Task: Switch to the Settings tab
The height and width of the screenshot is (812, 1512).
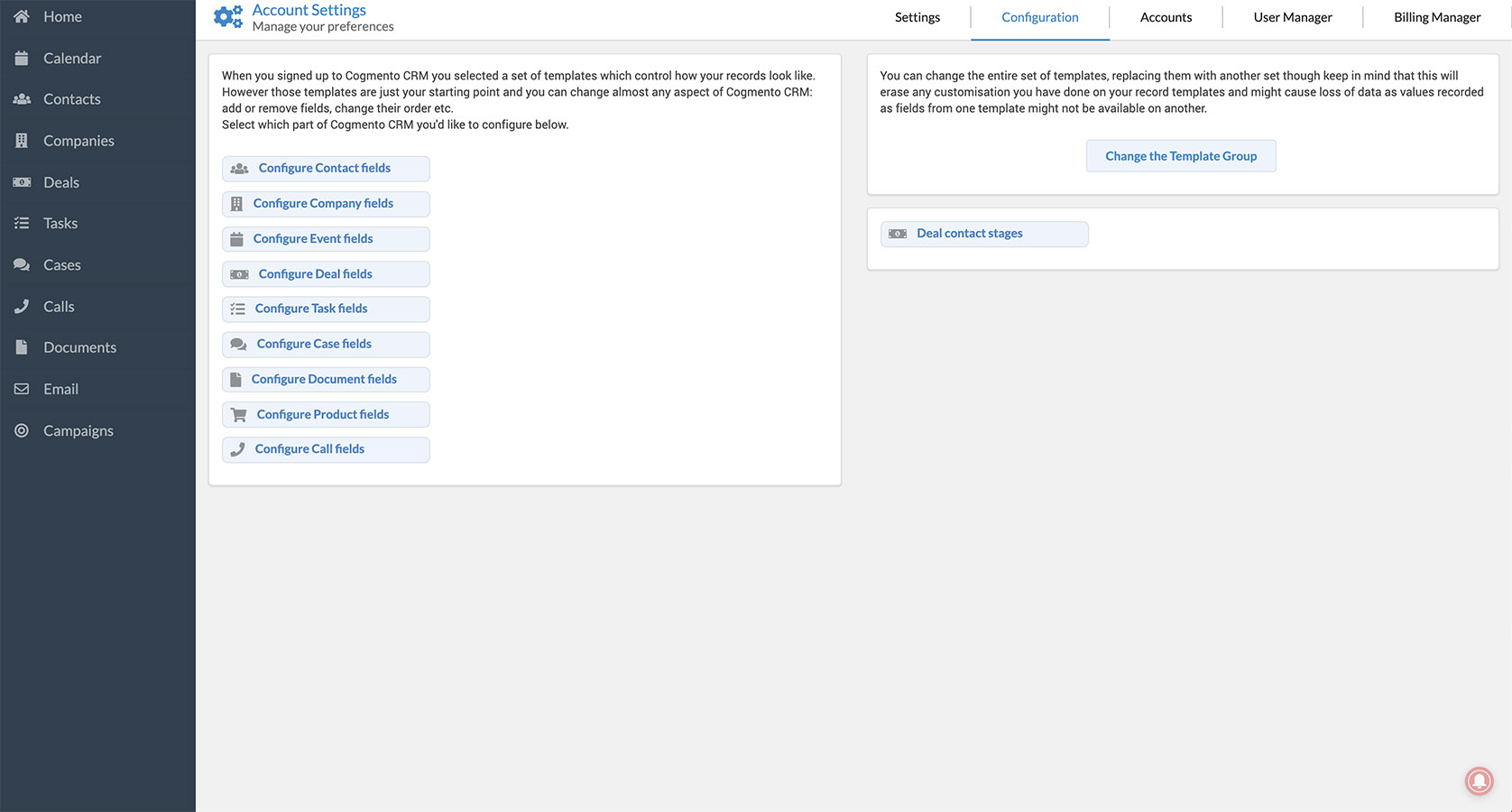Action: pyautogui.click(x=917, y=17)
